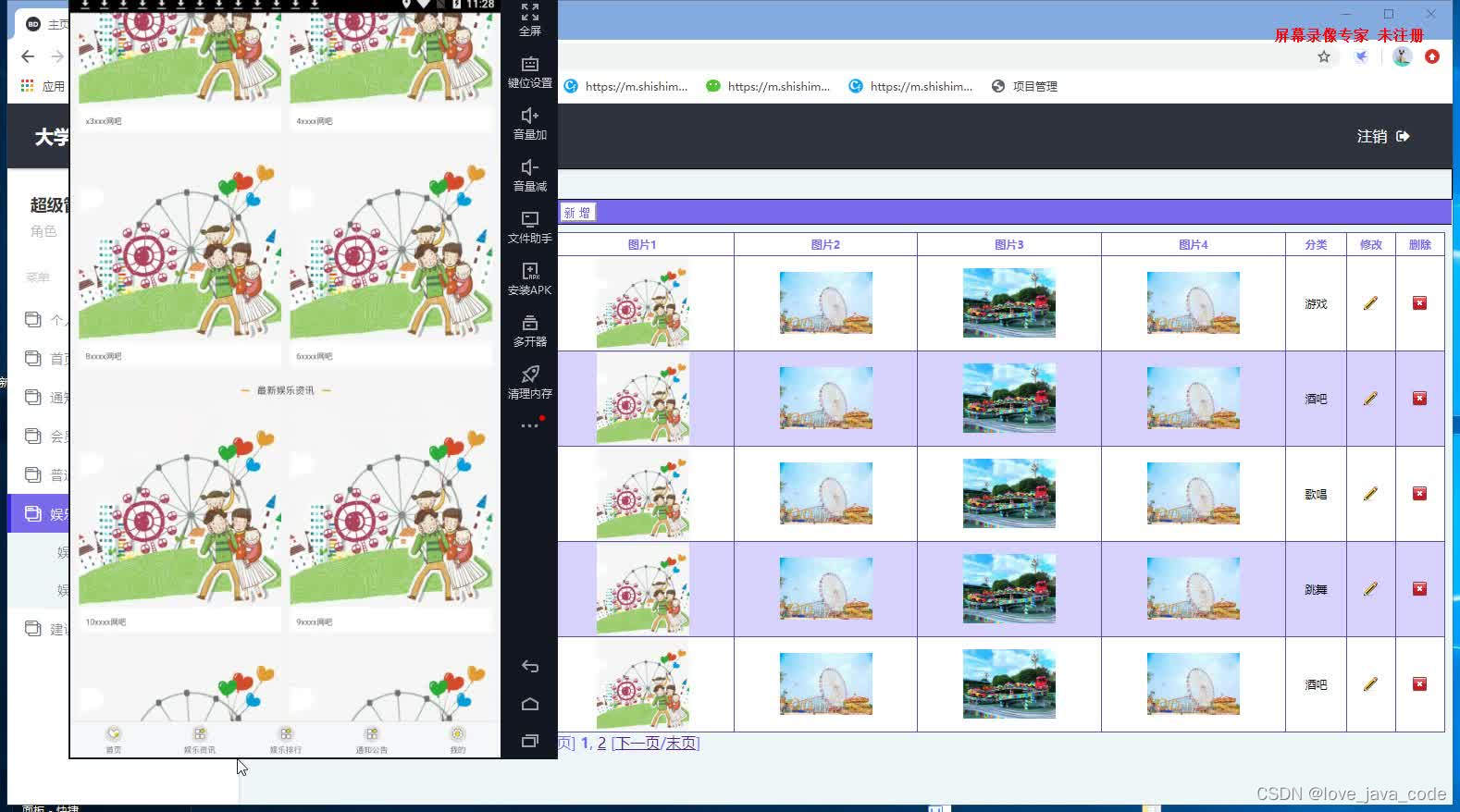Click 图片3 thumbnail in the 跳舞 row
Screen dimensions: 1460x812
tap(1008, 589)
